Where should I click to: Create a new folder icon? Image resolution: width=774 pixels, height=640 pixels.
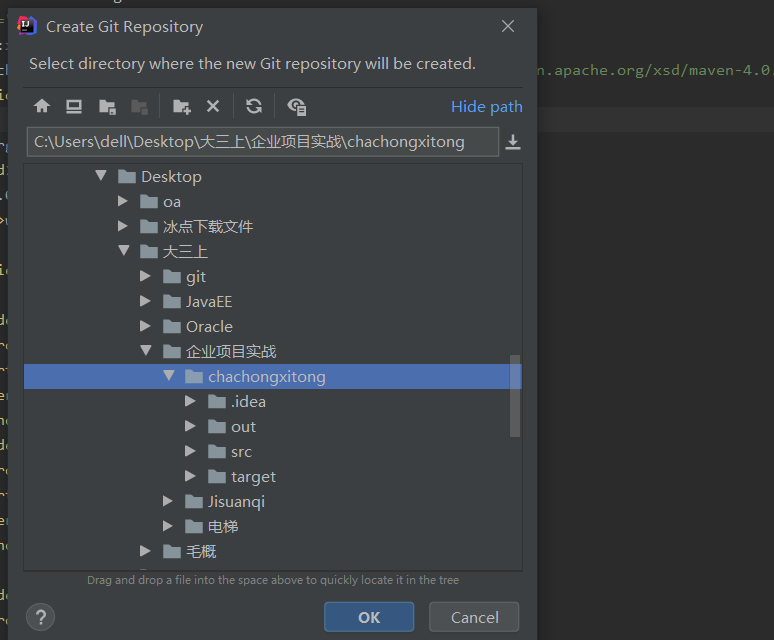[181, 106]
